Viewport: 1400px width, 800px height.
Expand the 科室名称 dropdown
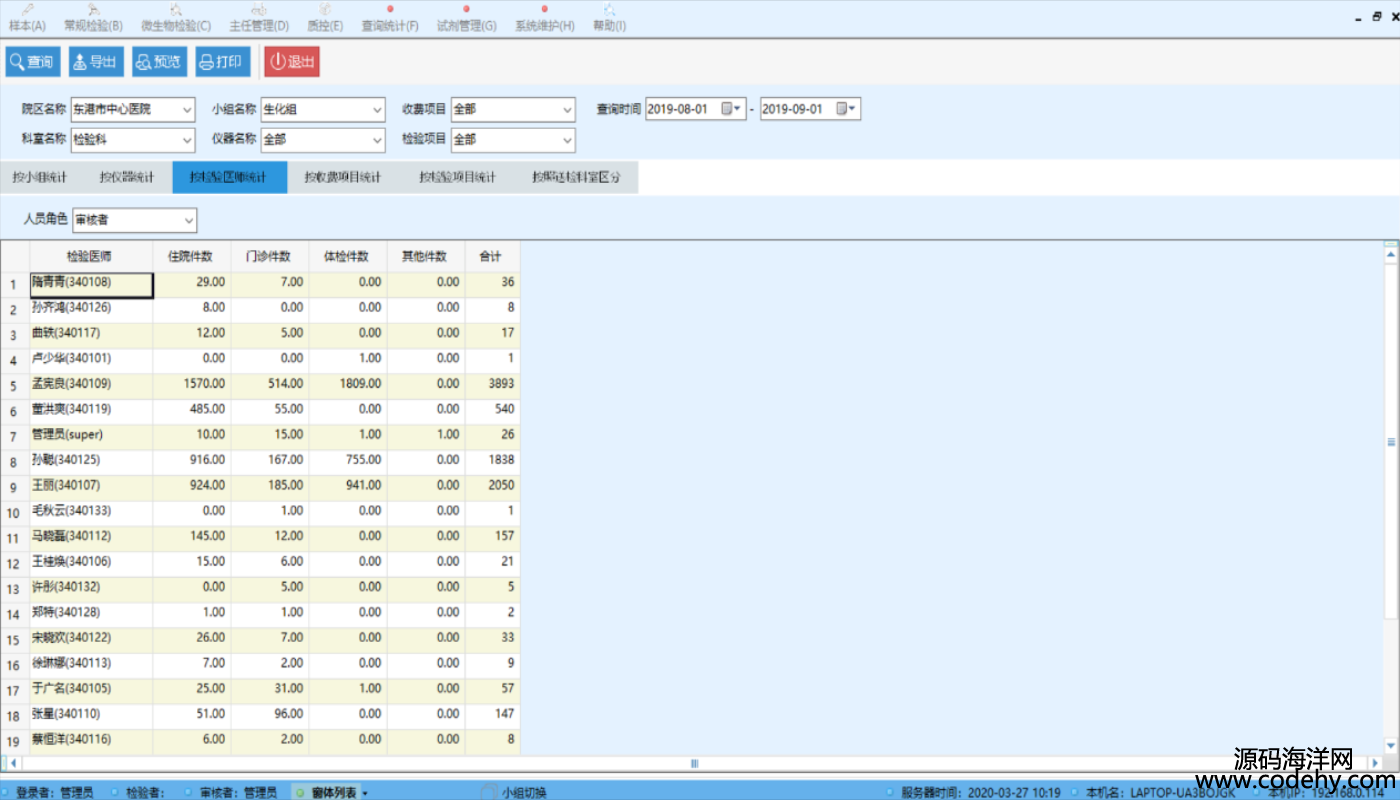187,140
